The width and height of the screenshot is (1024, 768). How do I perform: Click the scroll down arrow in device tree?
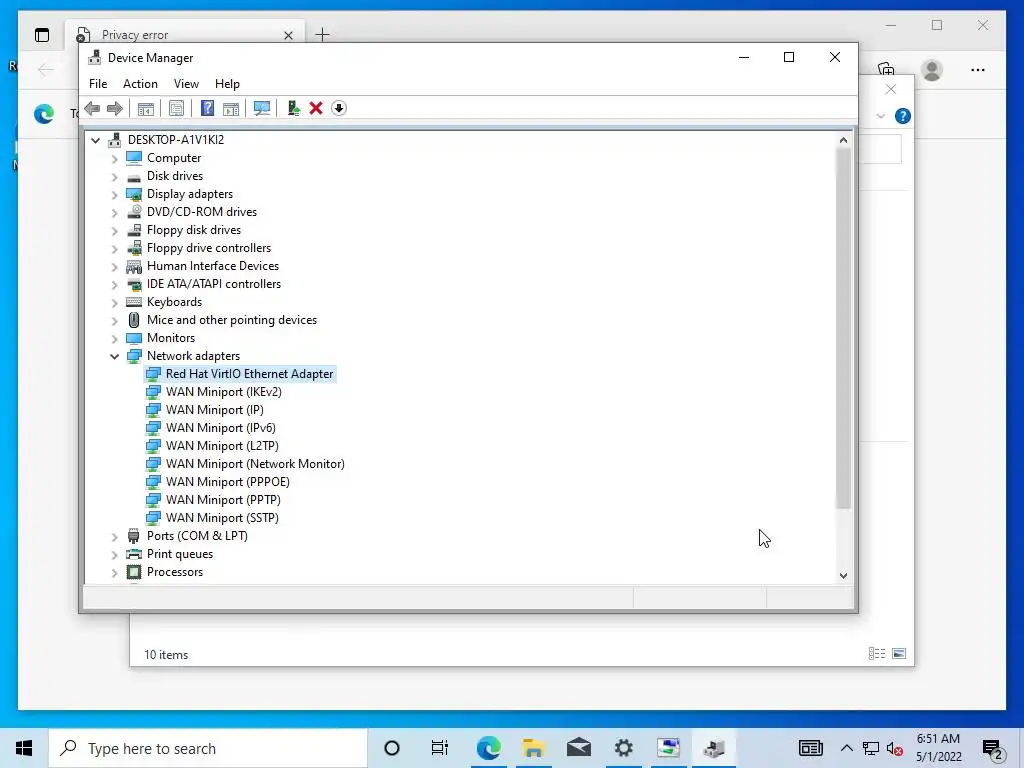click(x=843, y=575)
